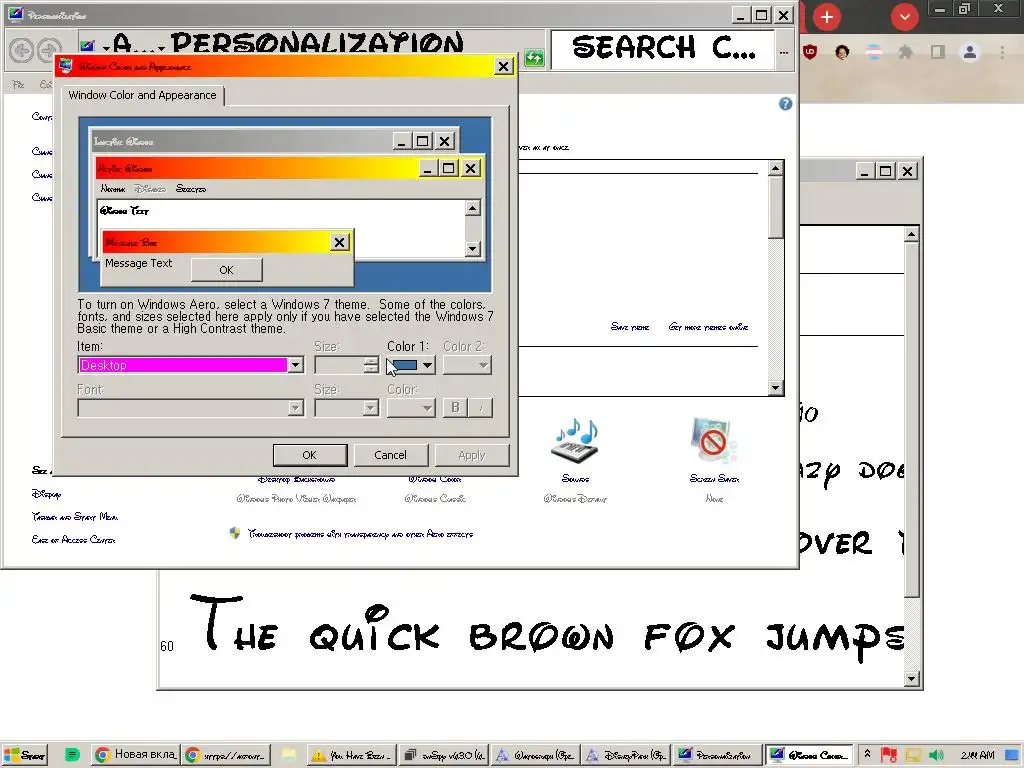Screen dimensions: 1024x768
Task: Click the Start button on the taskbar
Action: [x=24, y=755]
